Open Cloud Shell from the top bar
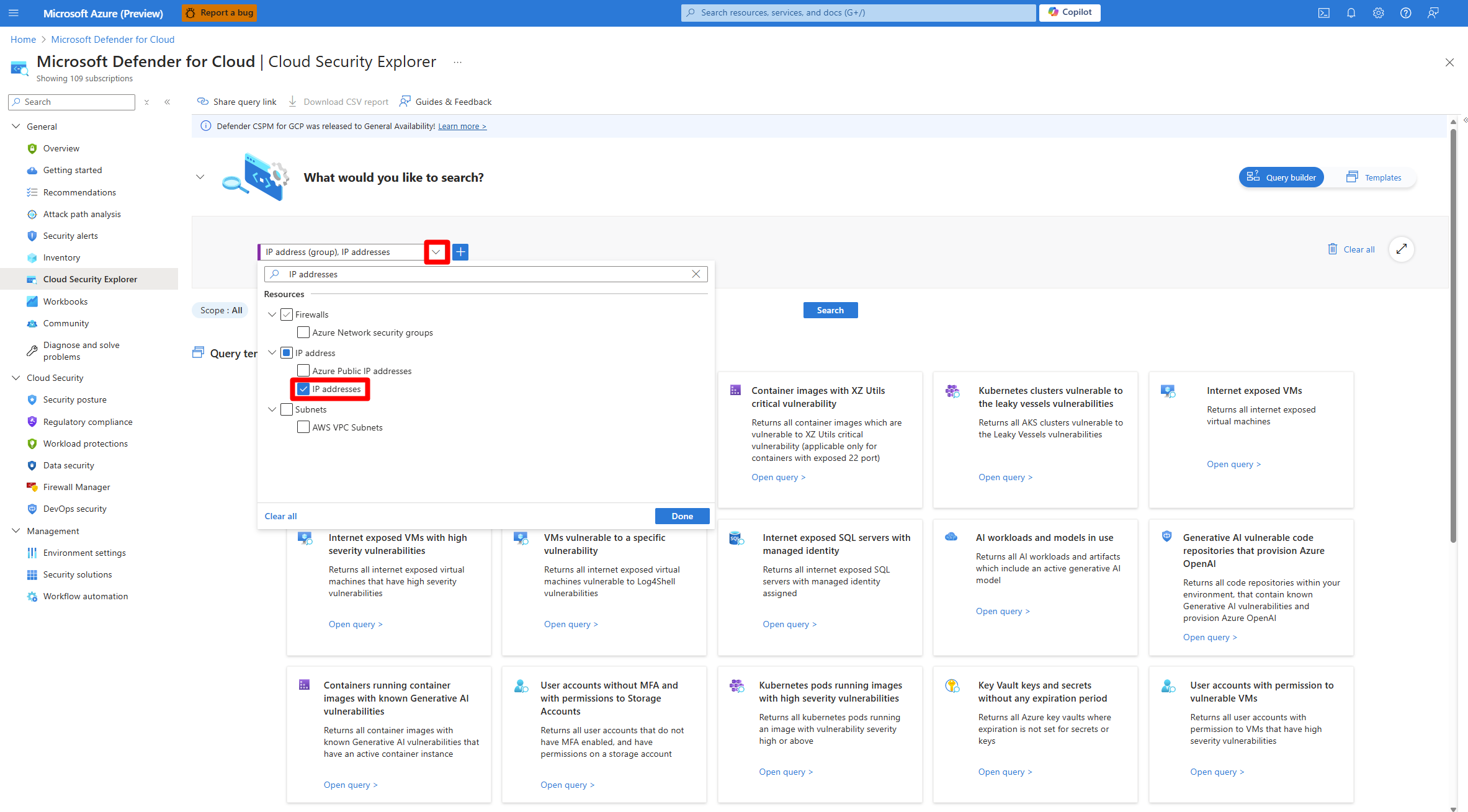1468x812 pixels. 1323,13
